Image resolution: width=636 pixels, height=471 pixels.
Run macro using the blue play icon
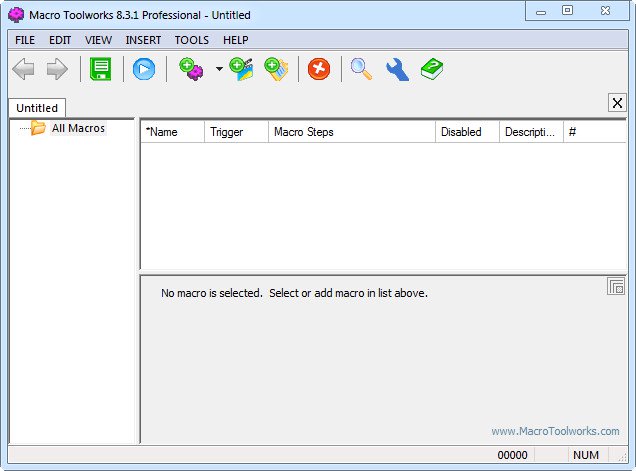144,69
